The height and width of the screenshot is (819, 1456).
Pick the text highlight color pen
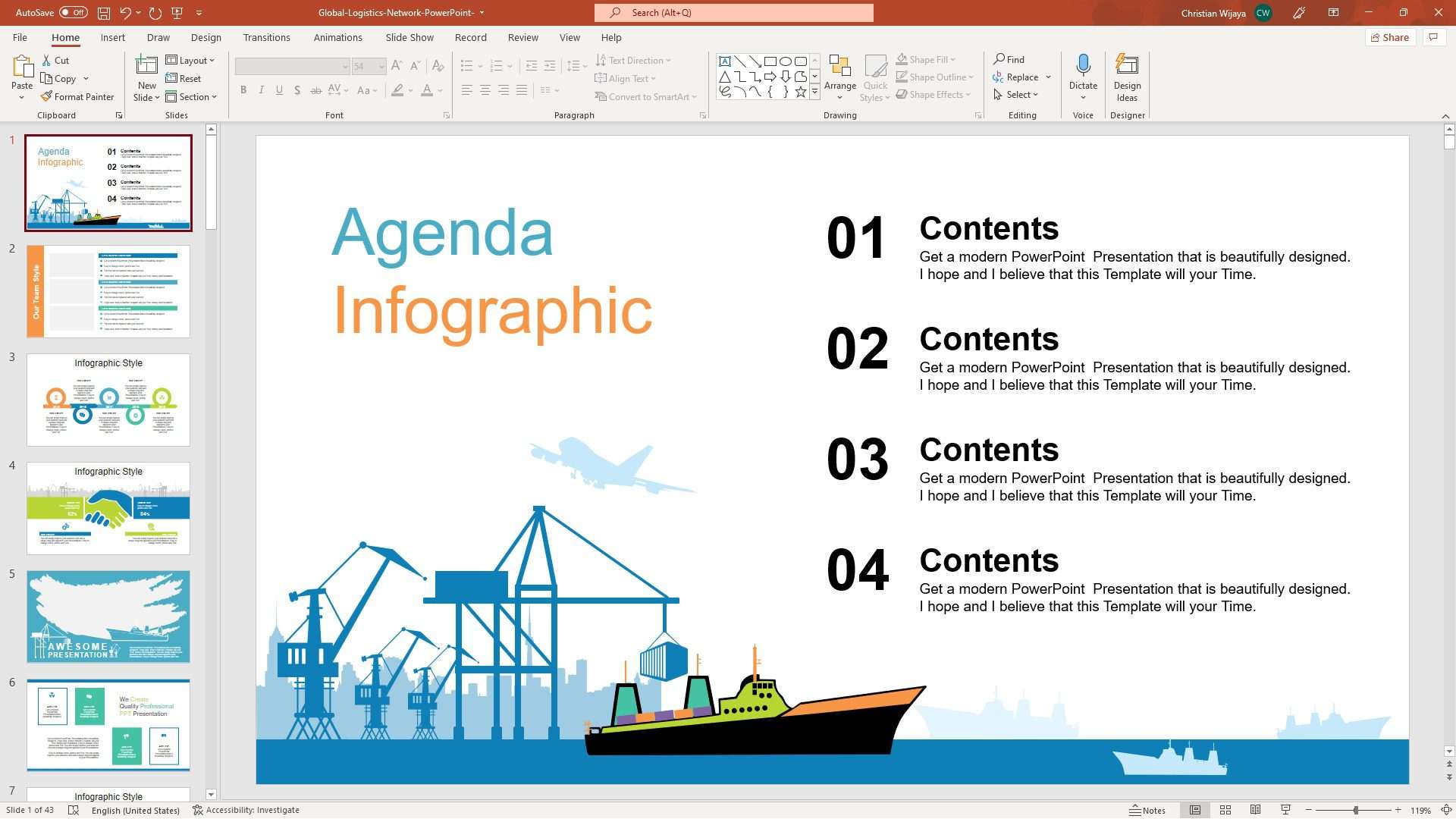[x=397, y=90]
